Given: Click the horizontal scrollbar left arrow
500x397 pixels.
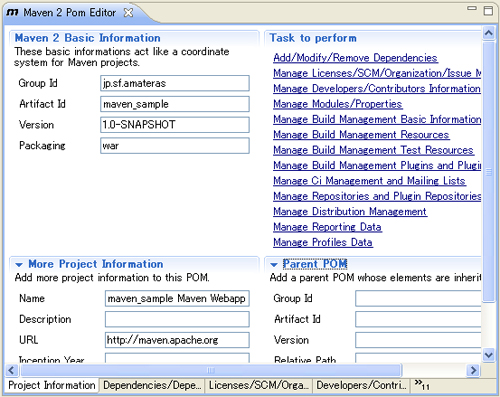Looking at the screenshot, I should click(x=12, y=370).
